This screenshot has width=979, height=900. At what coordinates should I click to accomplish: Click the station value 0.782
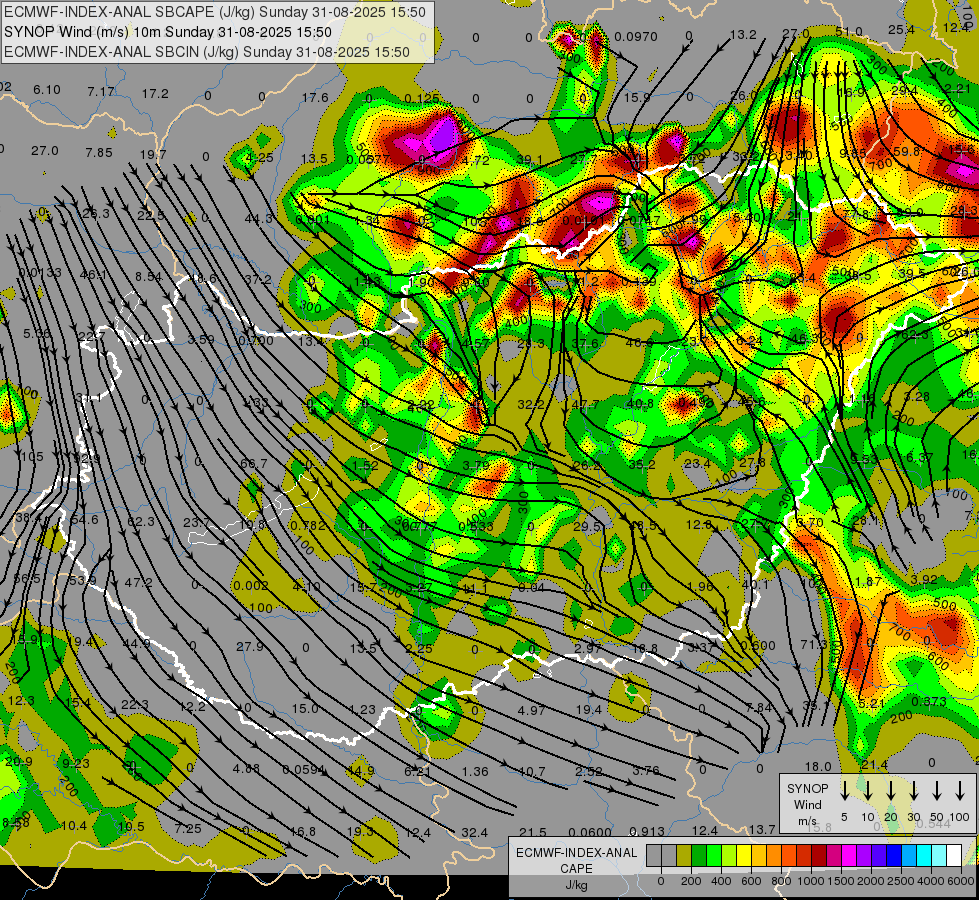[x=308, y=525]
